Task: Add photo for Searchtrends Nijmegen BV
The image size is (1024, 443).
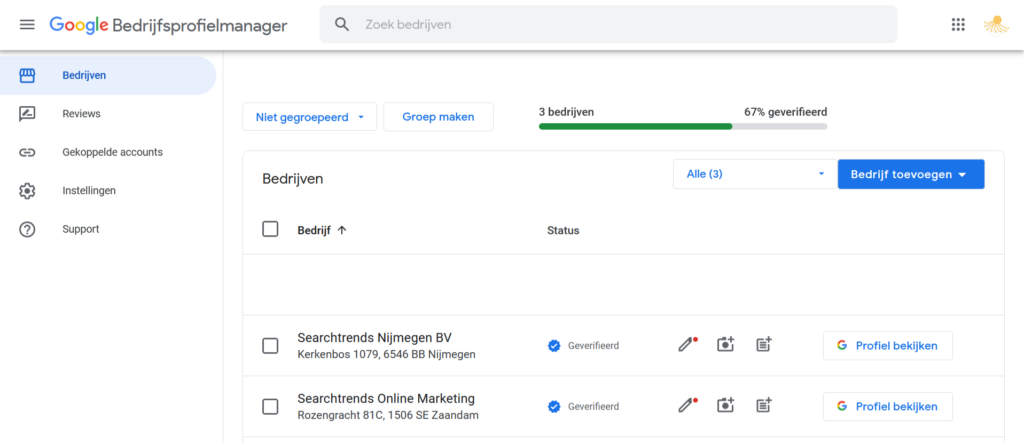Action: click(x=725, y=344)
